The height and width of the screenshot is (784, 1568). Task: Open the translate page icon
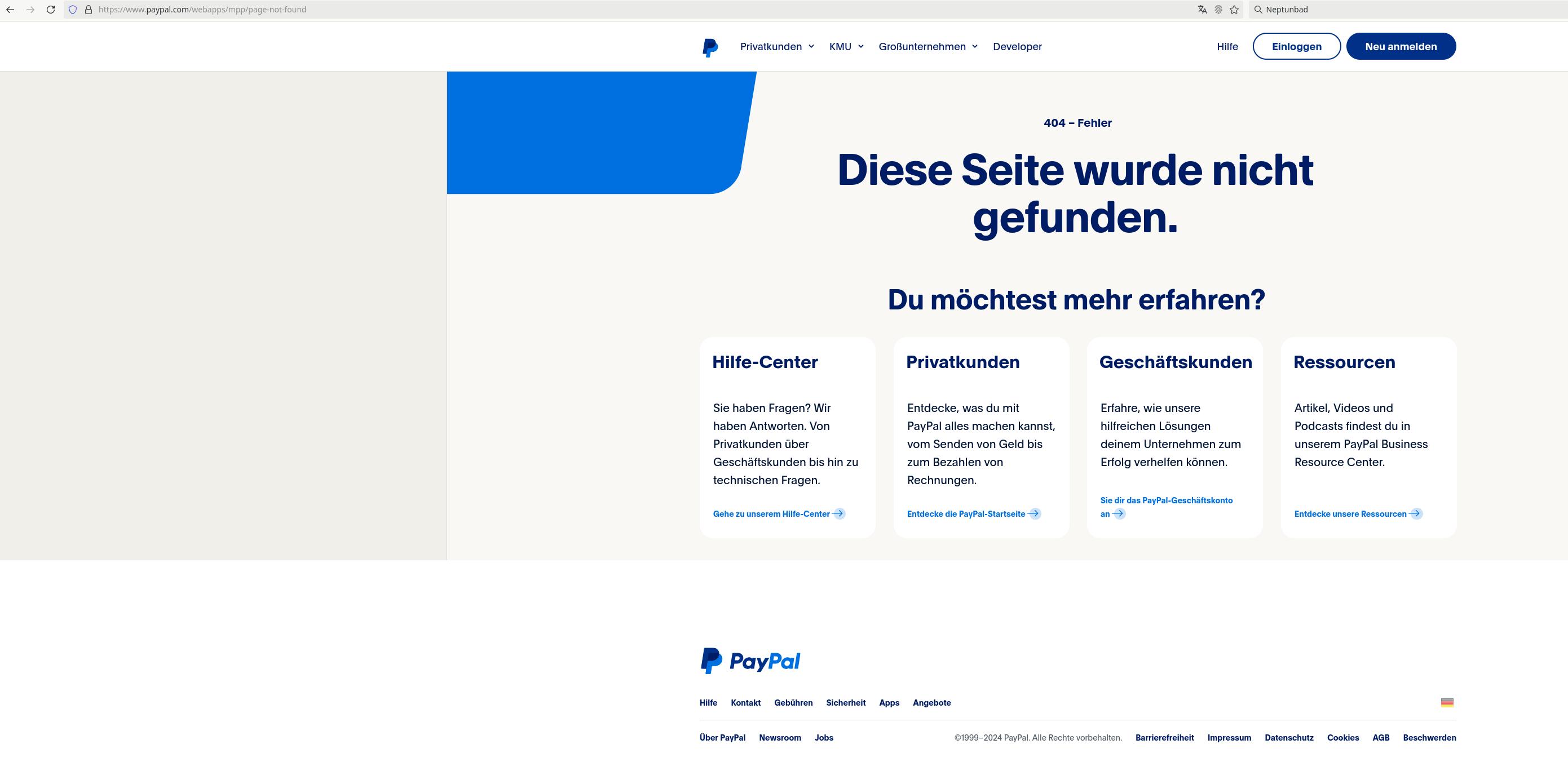click(x=1202, y=10)
